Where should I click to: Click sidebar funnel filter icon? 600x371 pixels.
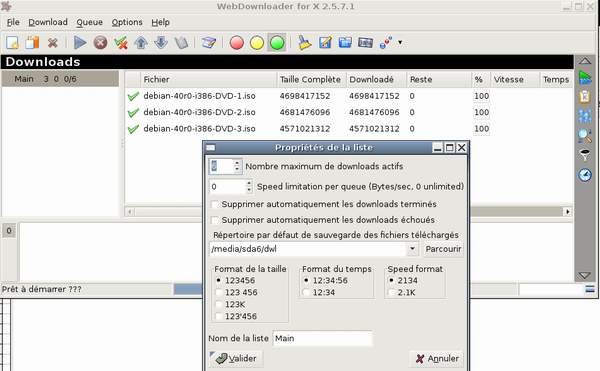pyautogui.click(x=585, y=155)
